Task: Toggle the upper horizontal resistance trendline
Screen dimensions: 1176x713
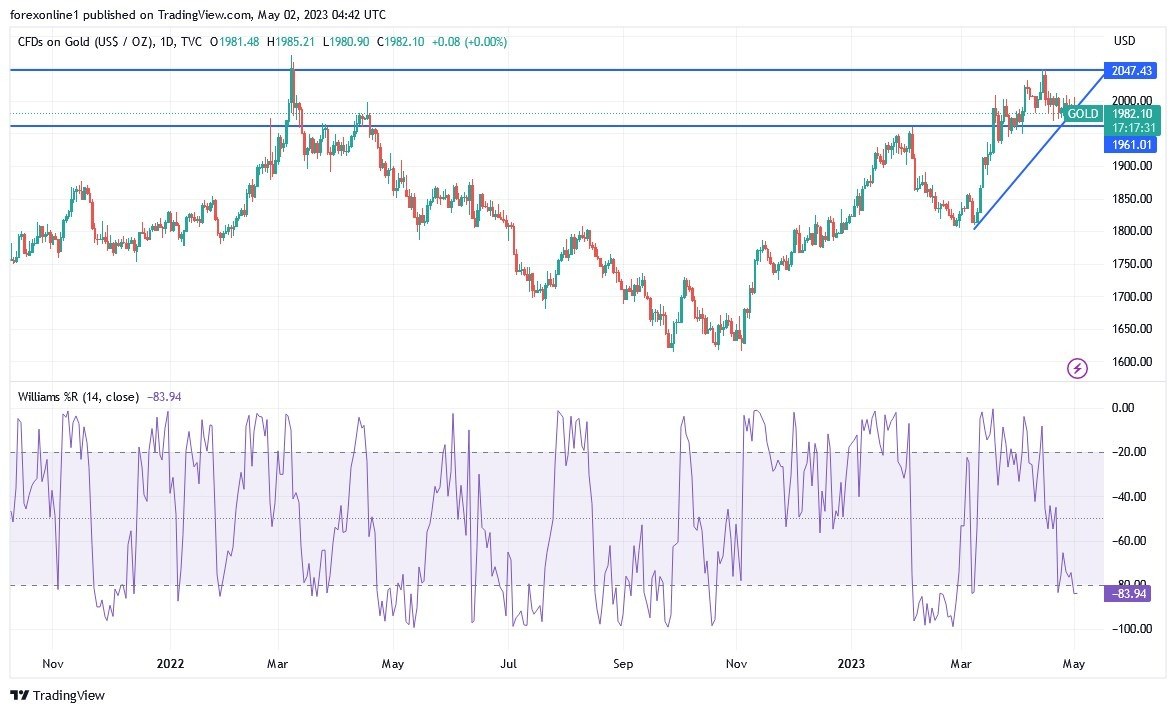Action: click(x=500, y=70)
